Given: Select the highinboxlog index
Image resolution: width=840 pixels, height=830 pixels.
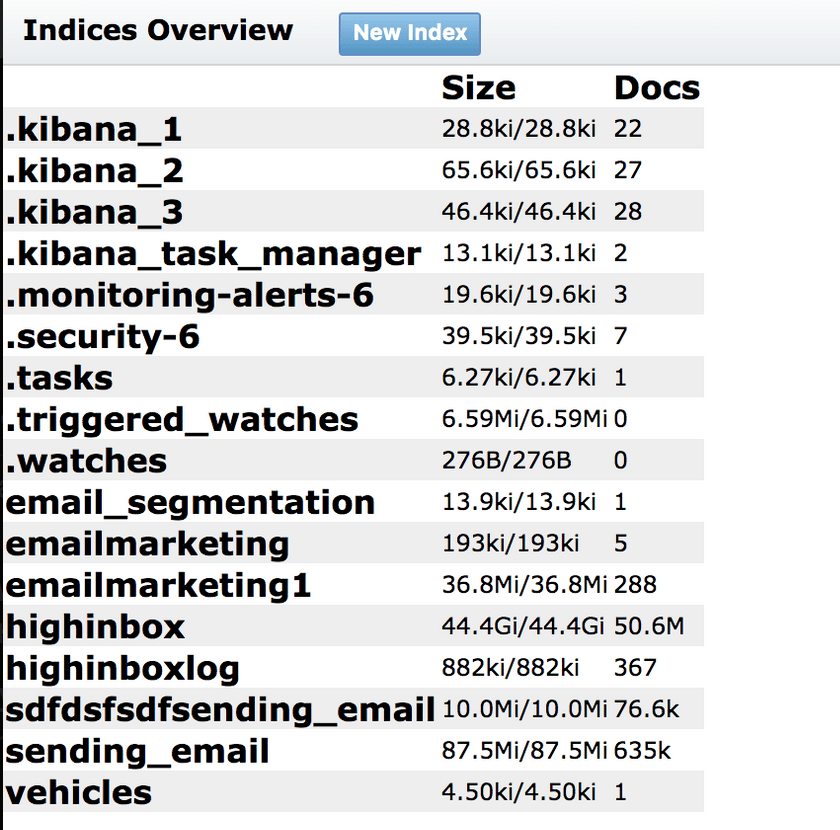Looking at the screenshot, I should point(123,668).
